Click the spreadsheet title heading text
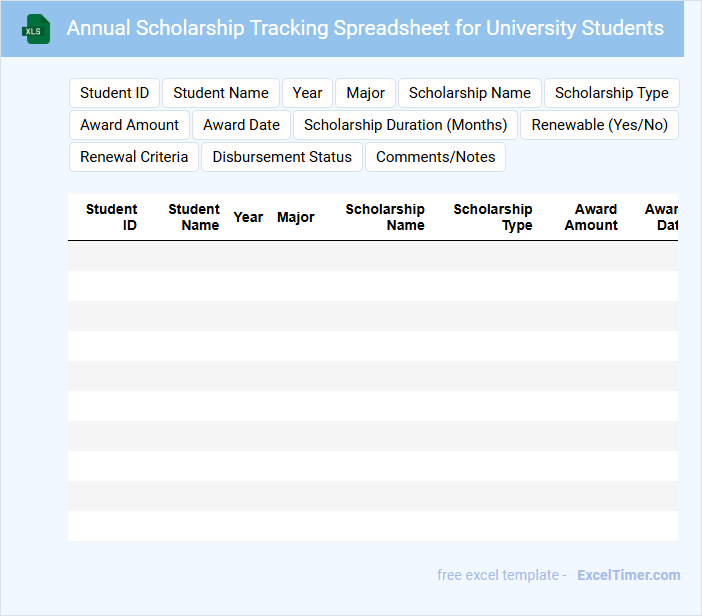The width and height of the screenshot is (702, 616). pos(365,28)
